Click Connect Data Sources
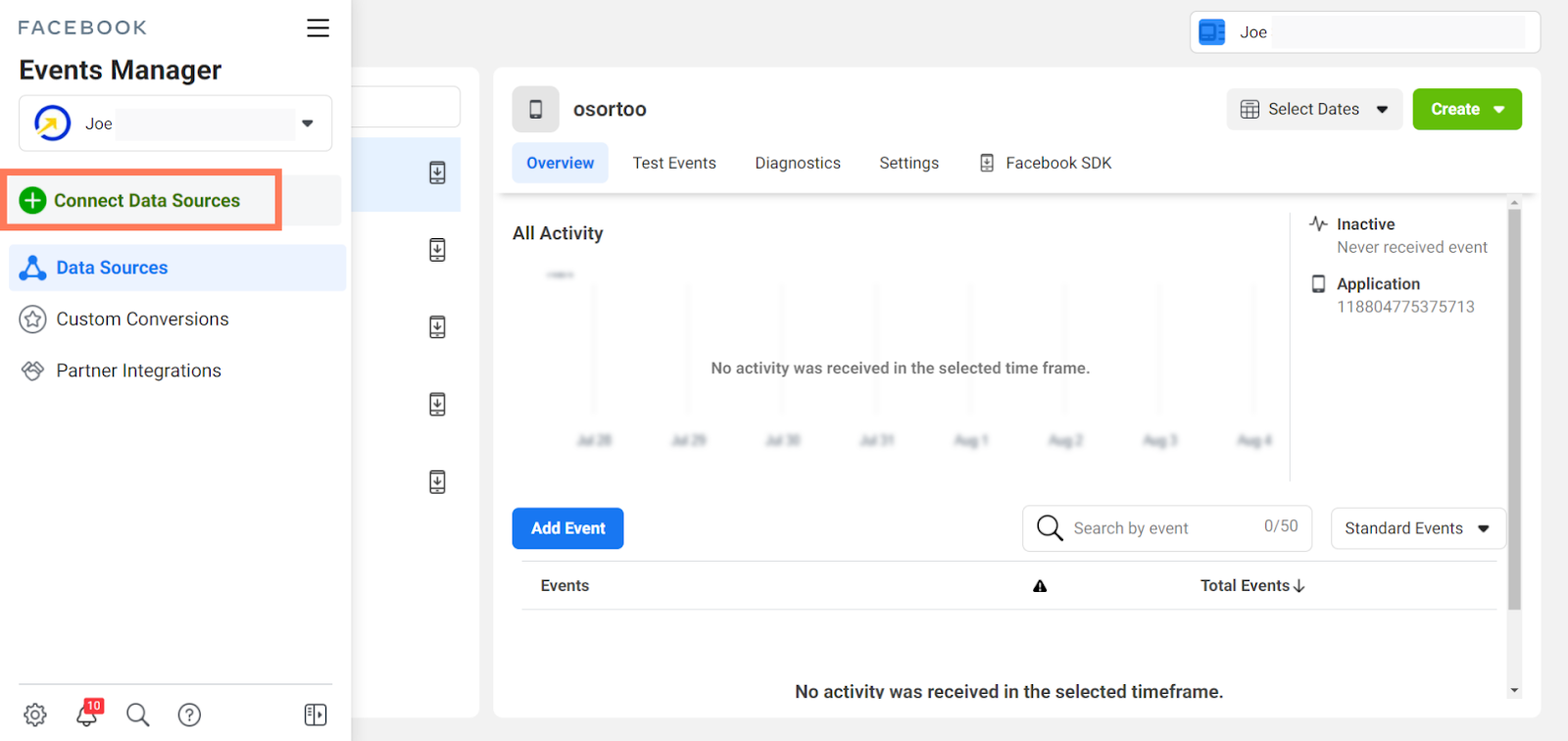This screenshot has width=1568, height=741. [x=145, y=200]
